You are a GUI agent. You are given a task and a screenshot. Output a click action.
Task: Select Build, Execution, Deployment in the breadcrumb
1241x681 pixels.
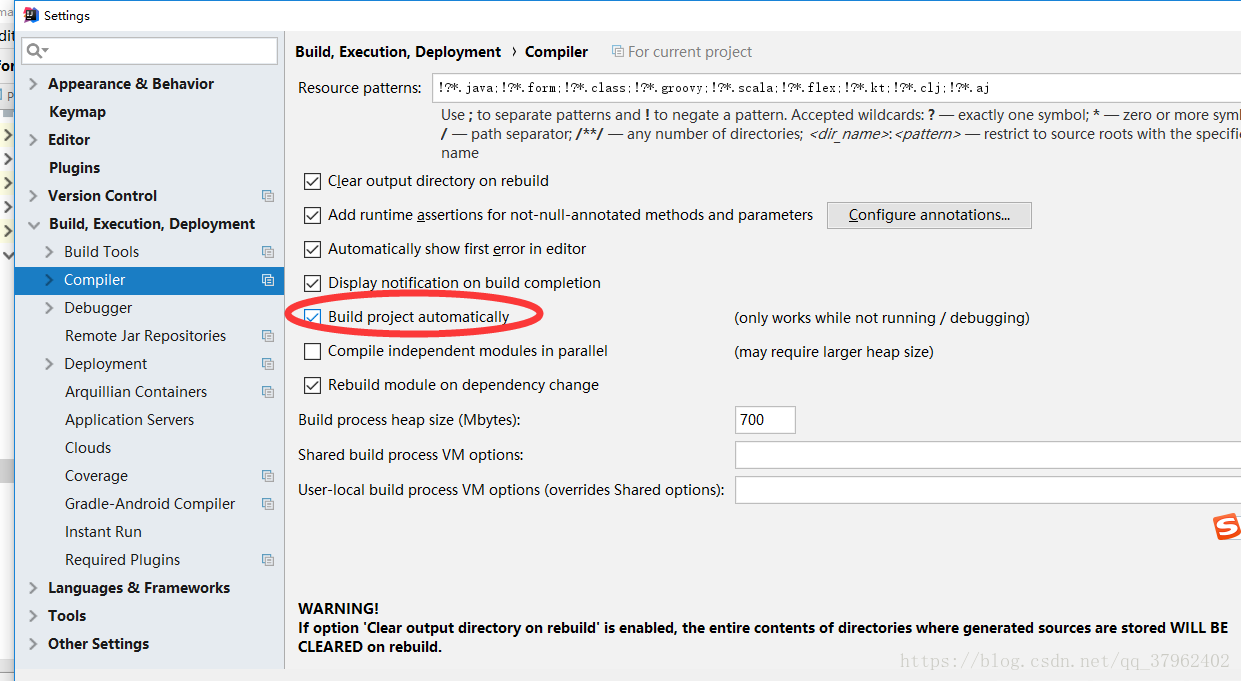click(x=398, y=52)
